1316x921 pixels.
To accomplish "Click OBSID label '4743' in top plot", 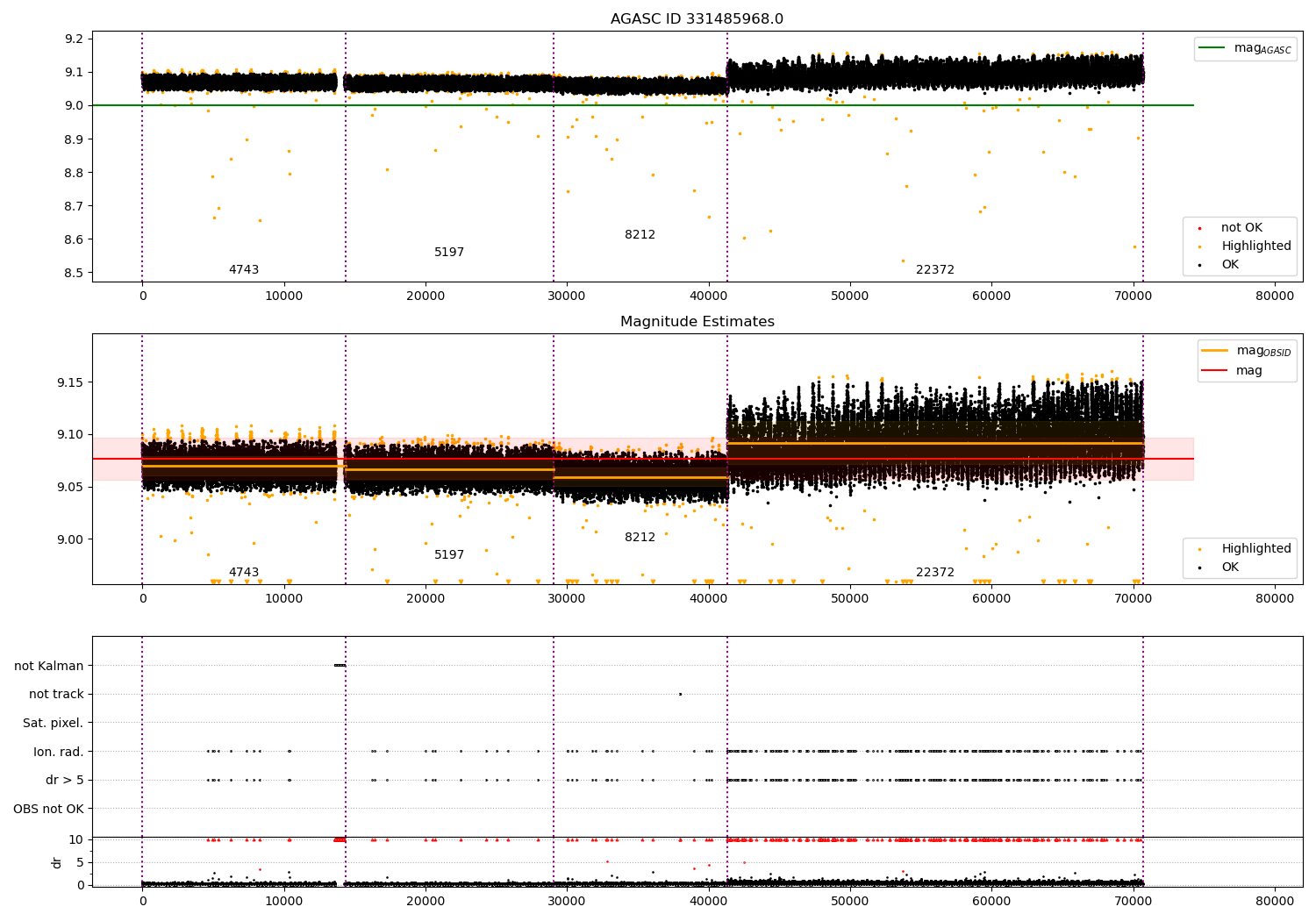I will click(x=244, y=270).
